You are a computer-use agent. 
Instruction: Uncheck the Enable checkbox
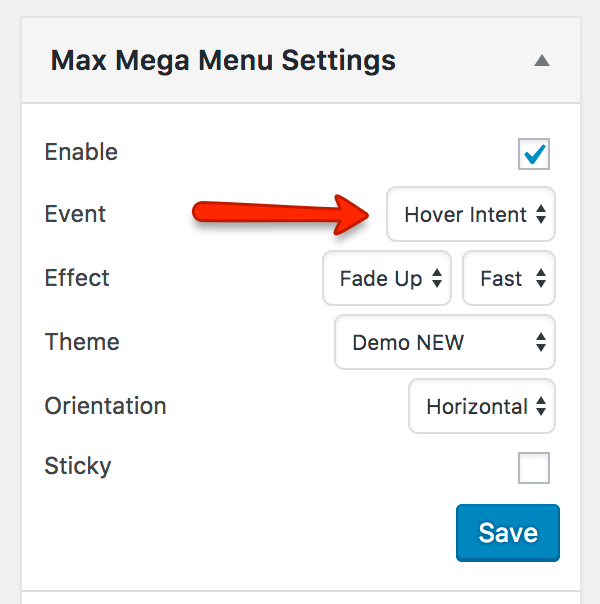[534, 154]
